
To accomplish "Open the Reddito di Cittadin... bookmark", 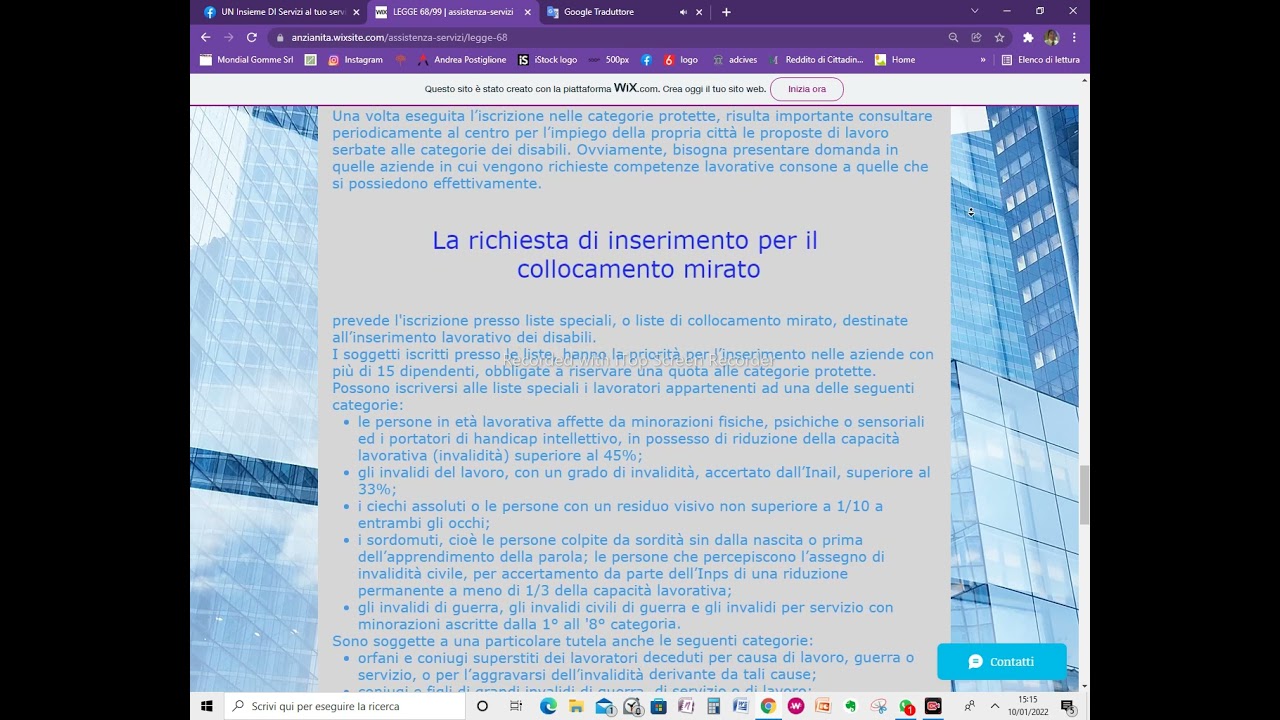I will coord(815,60).
